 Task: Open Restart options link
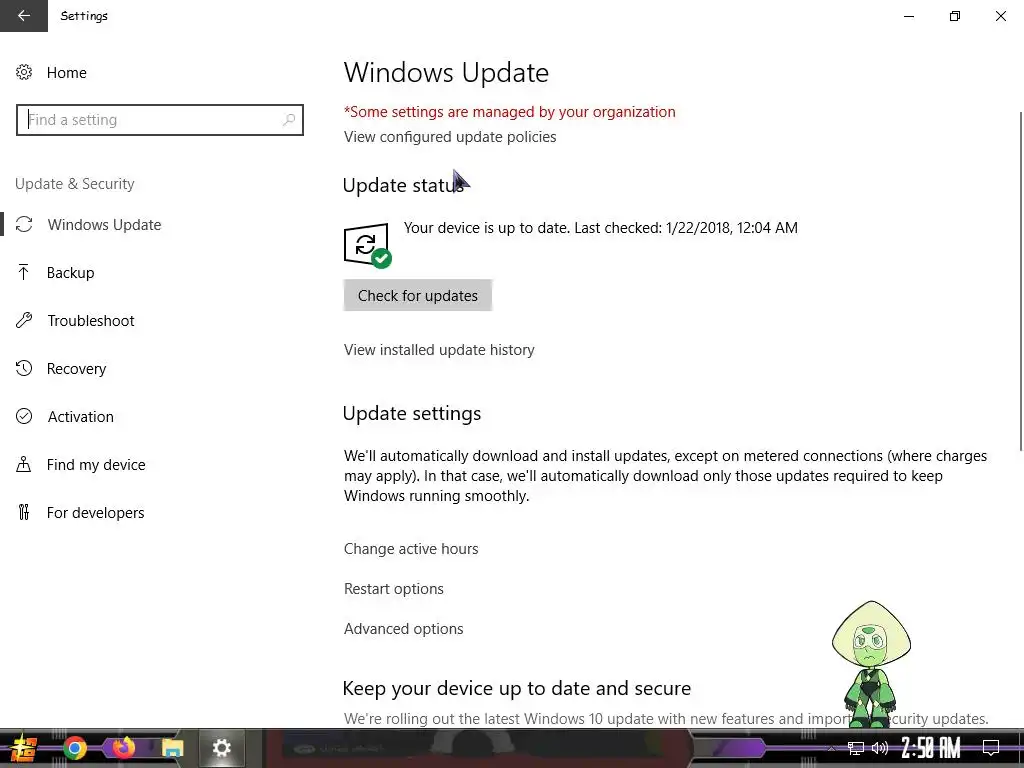pyautogui.click(x=394, y=589)
